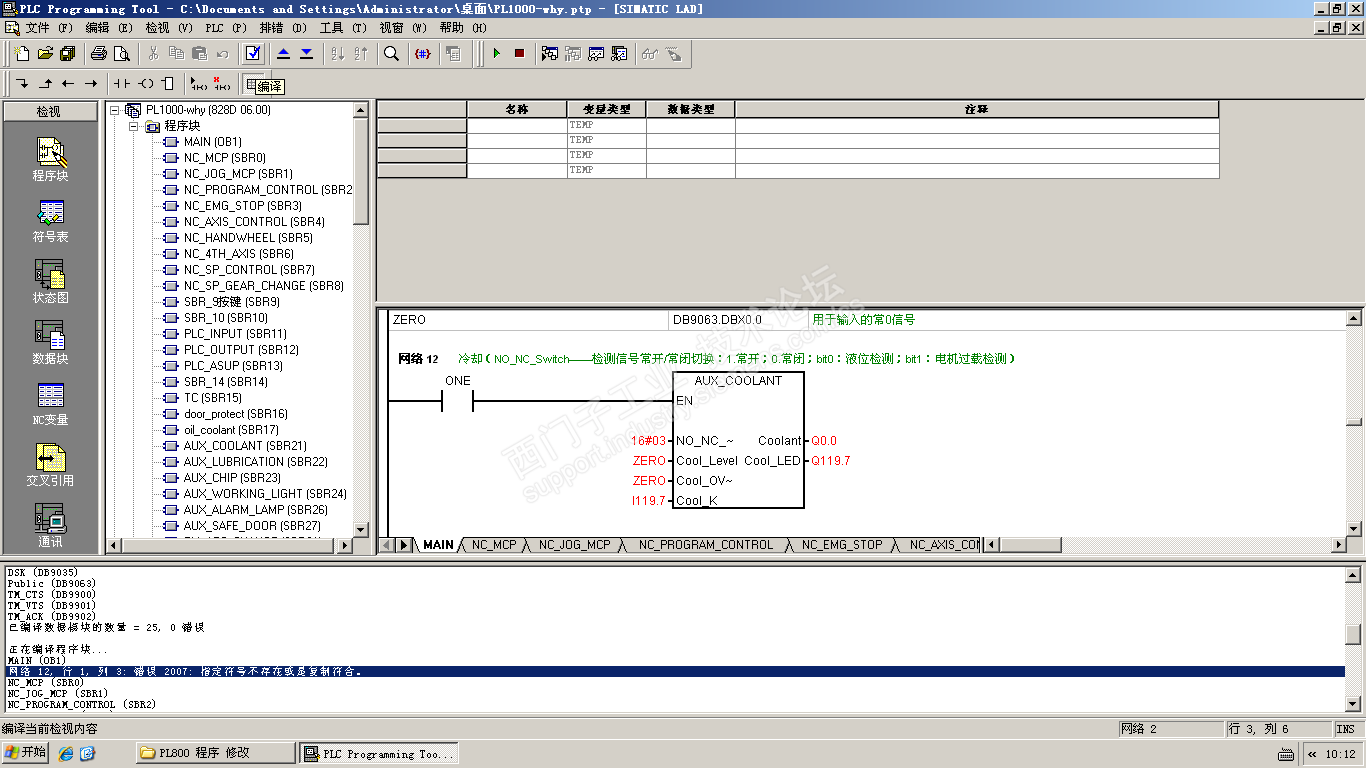Open the 状态图 status chart view

(50, 282)
